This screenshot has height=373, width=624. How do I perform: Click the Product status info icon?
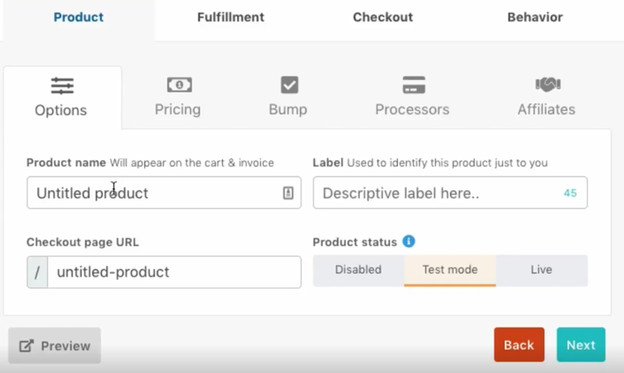point(409,241)
